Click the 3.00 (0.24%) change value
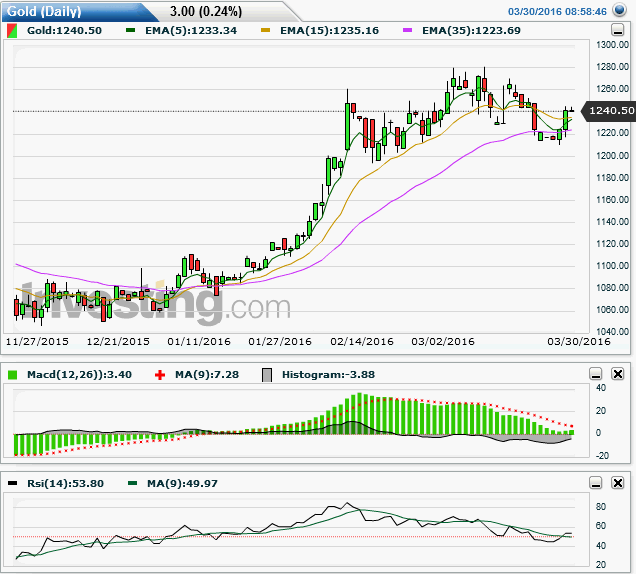The image size is (636, 574). [206, 11]
